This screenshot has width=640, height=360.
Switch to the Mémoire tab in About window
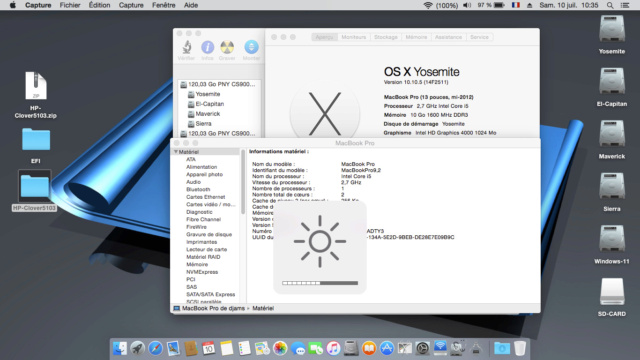point(416,37)
